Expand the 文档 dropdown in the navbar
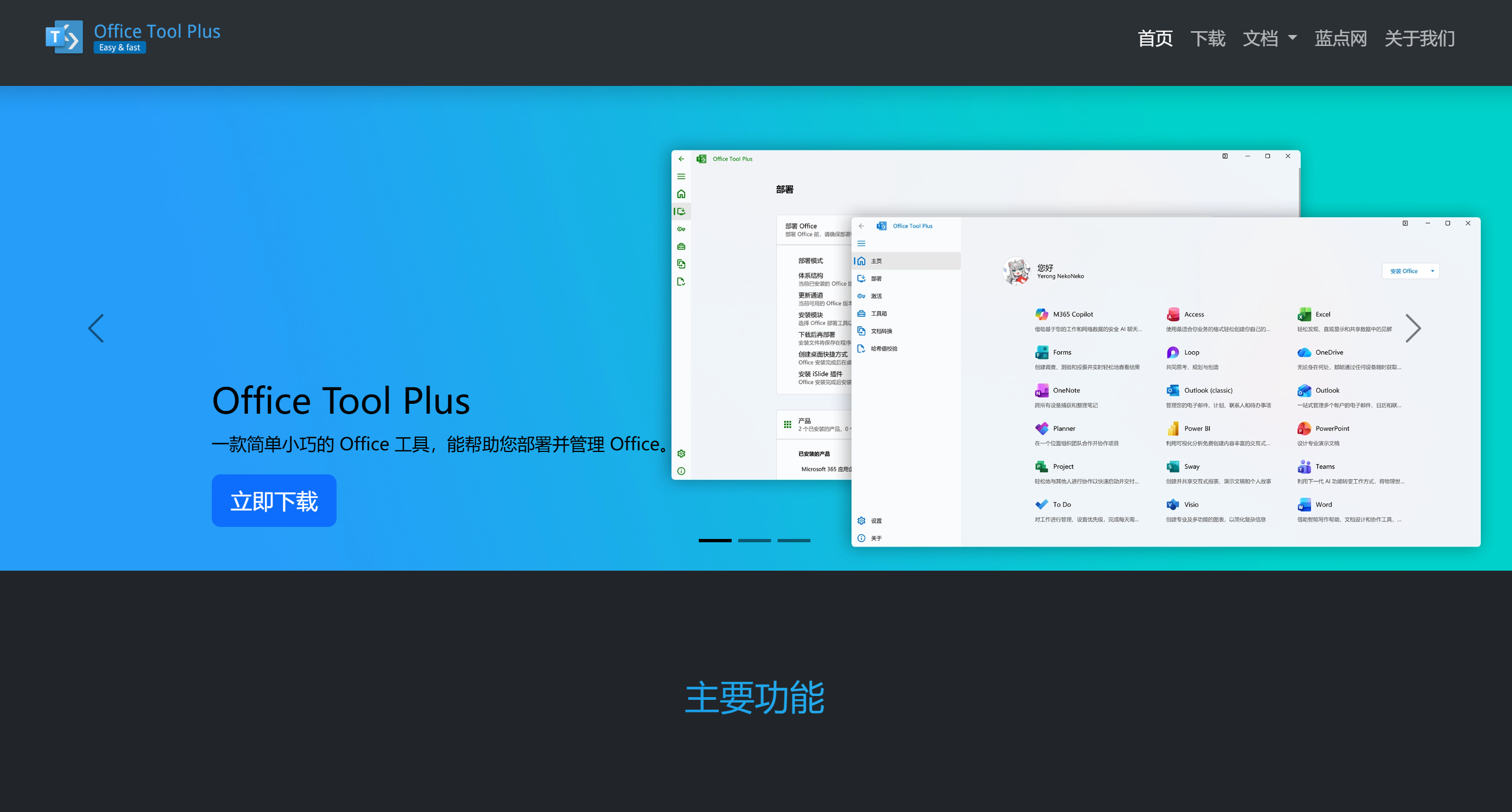Viewport: 1512px width, 812px height. click(1269, 39)
